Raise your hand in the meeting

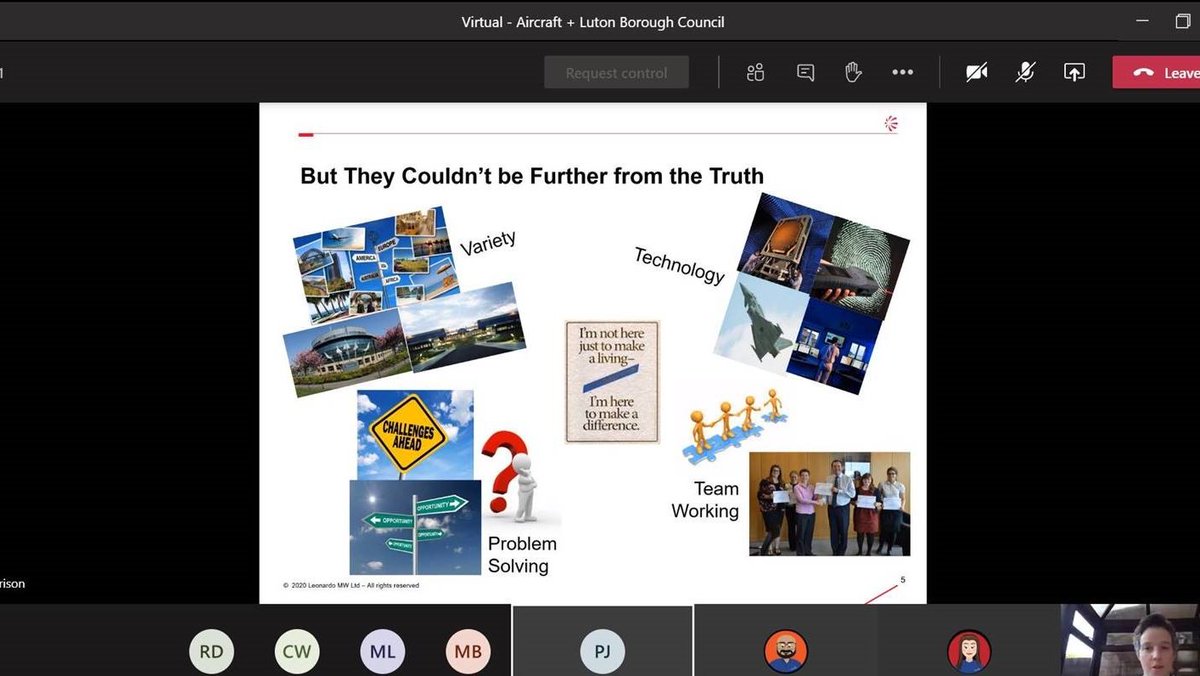853,72
